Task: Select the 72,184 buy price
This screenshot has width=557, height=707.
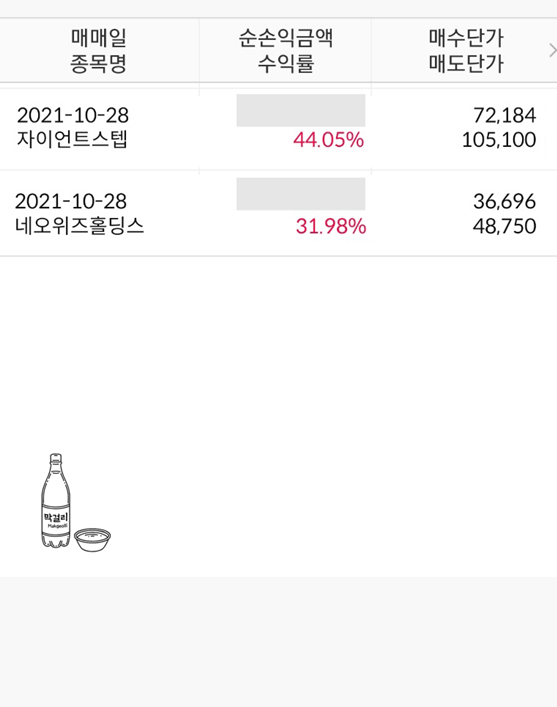Action: (x=505, y=115)
